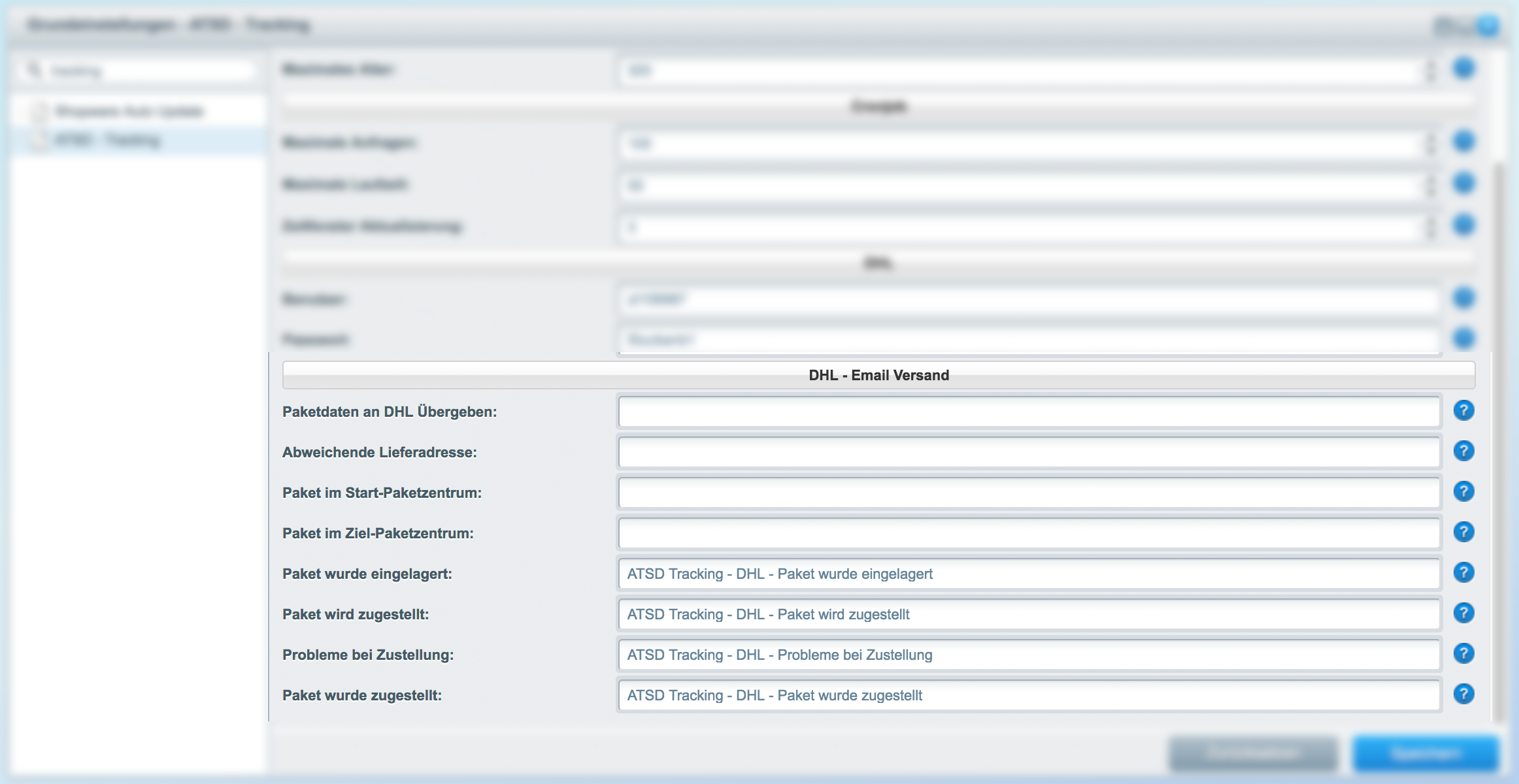Click the Paketdaten an DHL Übergeben field
The height and width of the screenshot is (784, 1519).
pyautogui.click(x=1029, y=412)
